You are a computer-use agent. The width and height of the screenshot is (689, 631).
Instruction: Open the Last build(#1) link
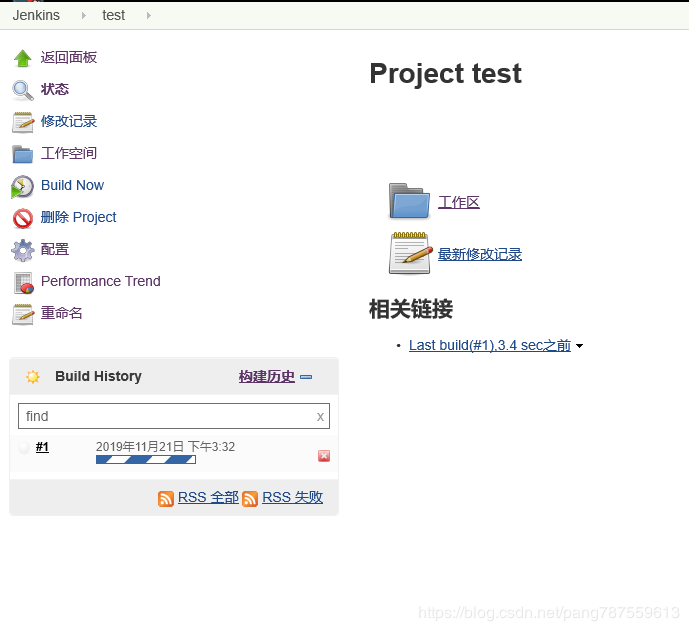pos(490,345)
